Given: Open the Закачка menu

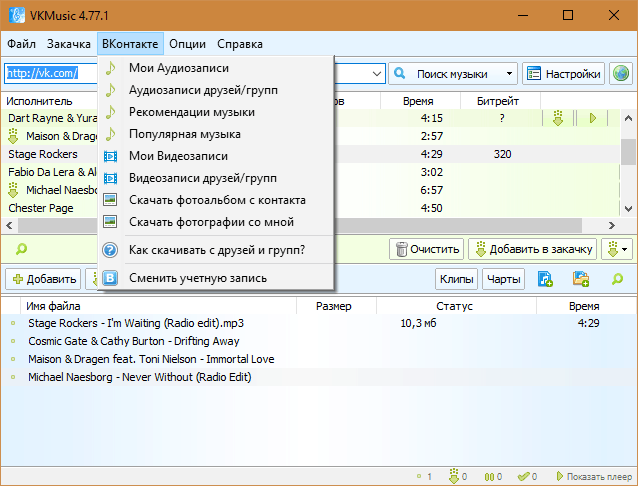Looking at the screenshot, I should coord(68,44).
